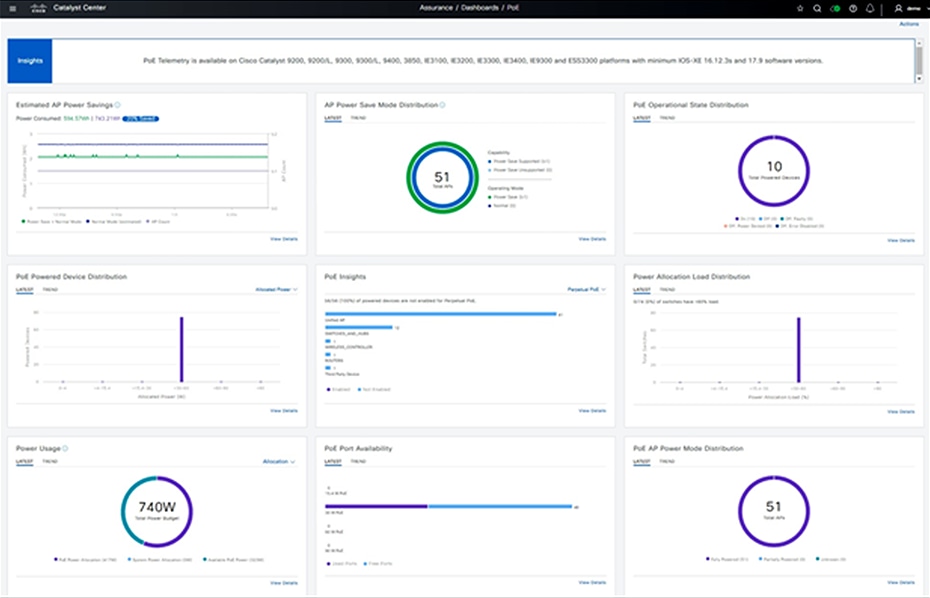Toggle Not Enabled legend in PoE Insights
930x598 pixels.
375,389
